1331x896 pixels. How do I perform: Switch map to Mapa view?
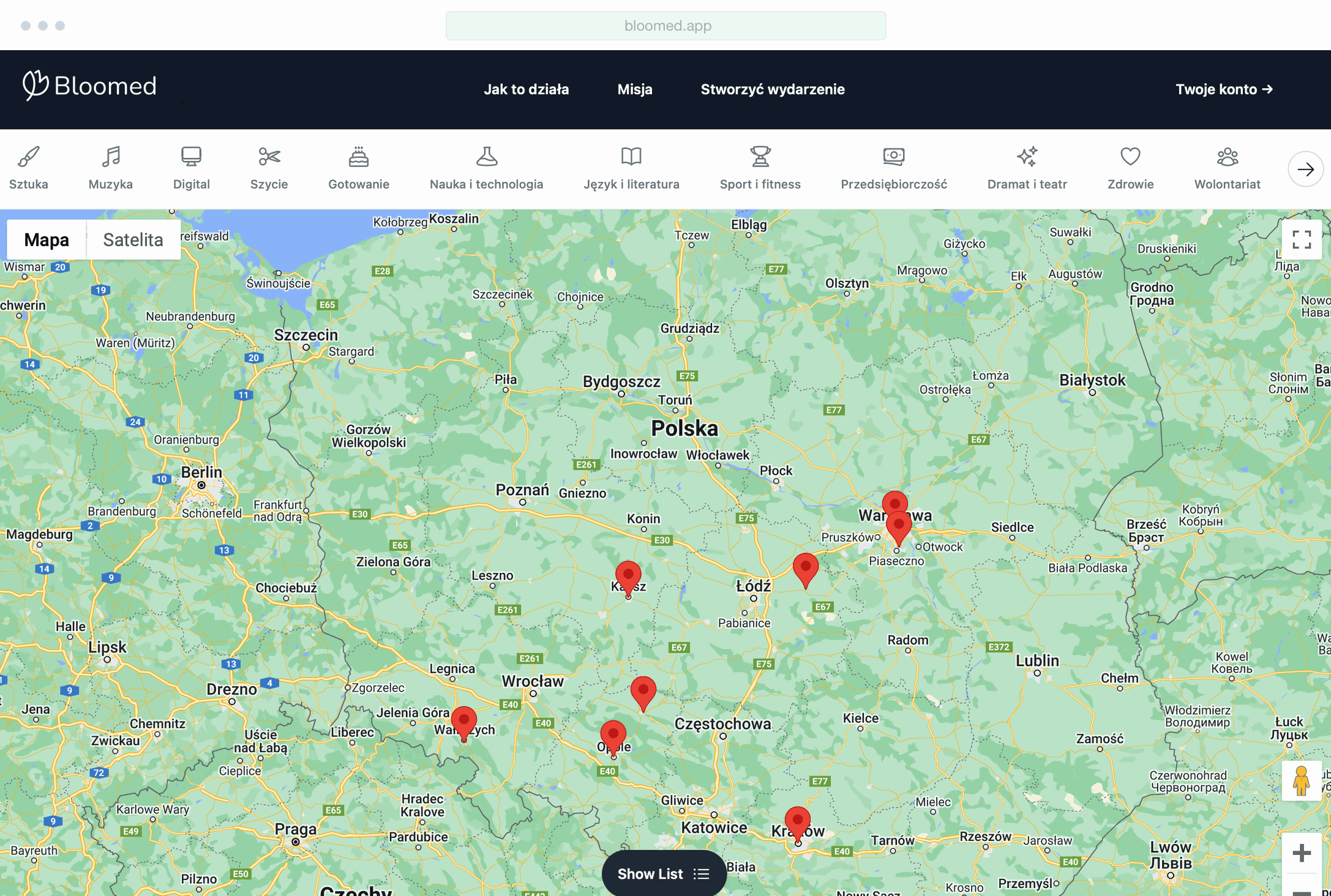[47, 240]
